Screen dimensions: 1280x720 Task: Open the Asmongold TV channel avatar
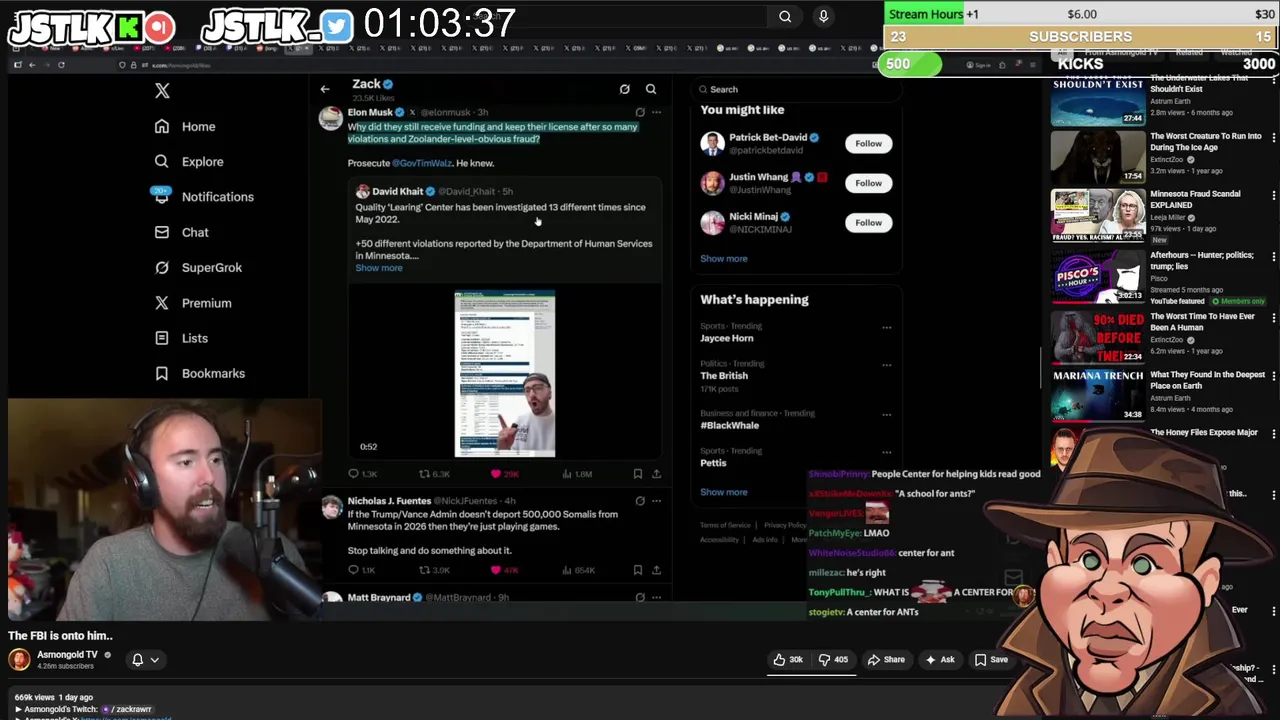coord(19,660)
